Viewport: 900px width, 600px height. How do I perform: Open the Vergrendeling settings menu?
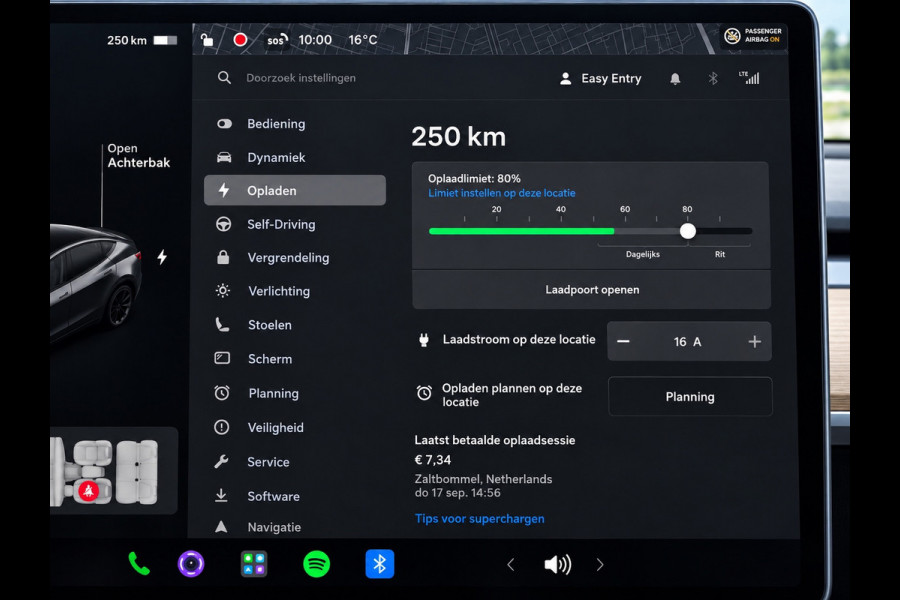[x=295, y=258]
